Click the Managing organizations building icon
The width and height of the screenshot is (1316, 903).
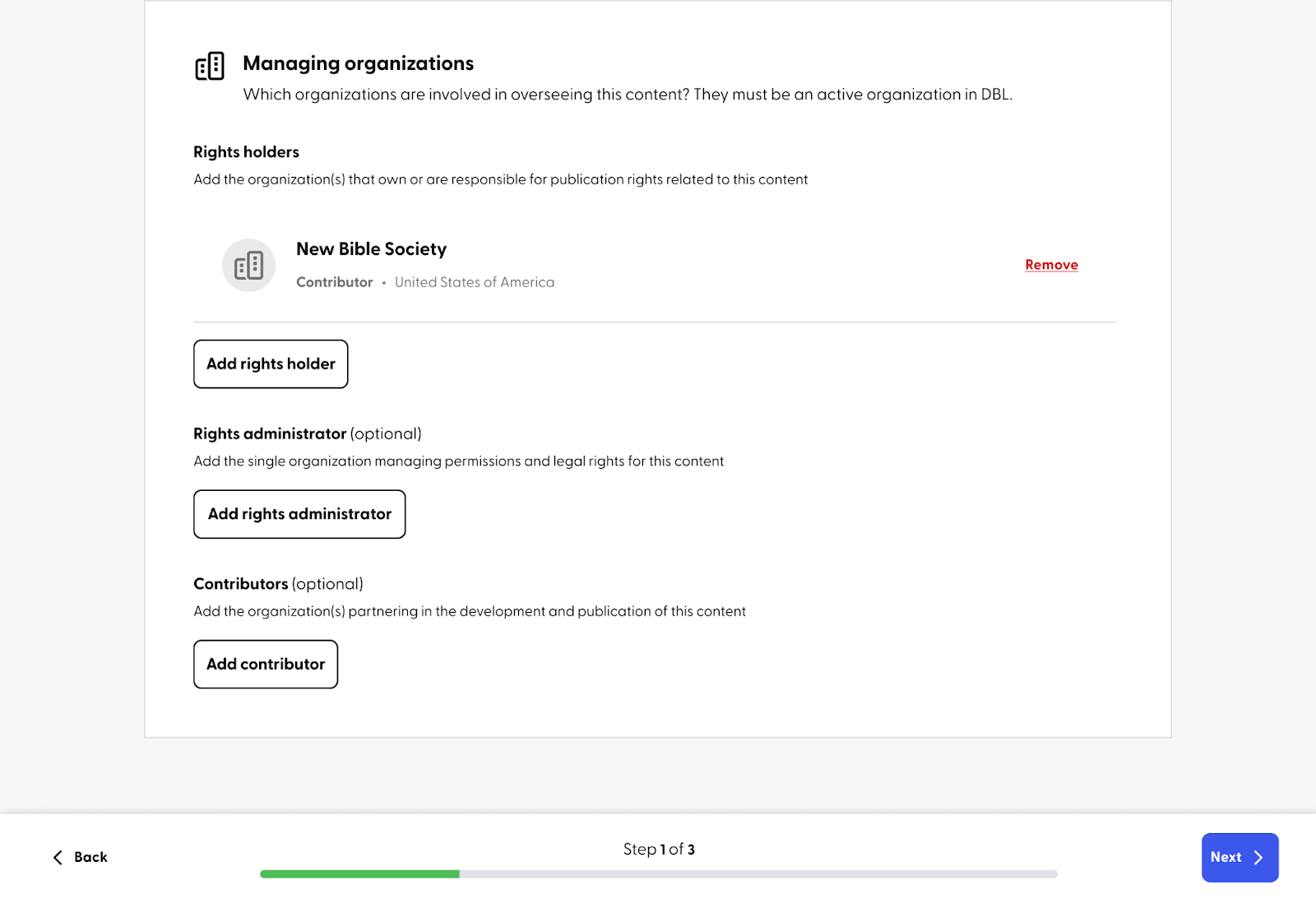(210, 66)
